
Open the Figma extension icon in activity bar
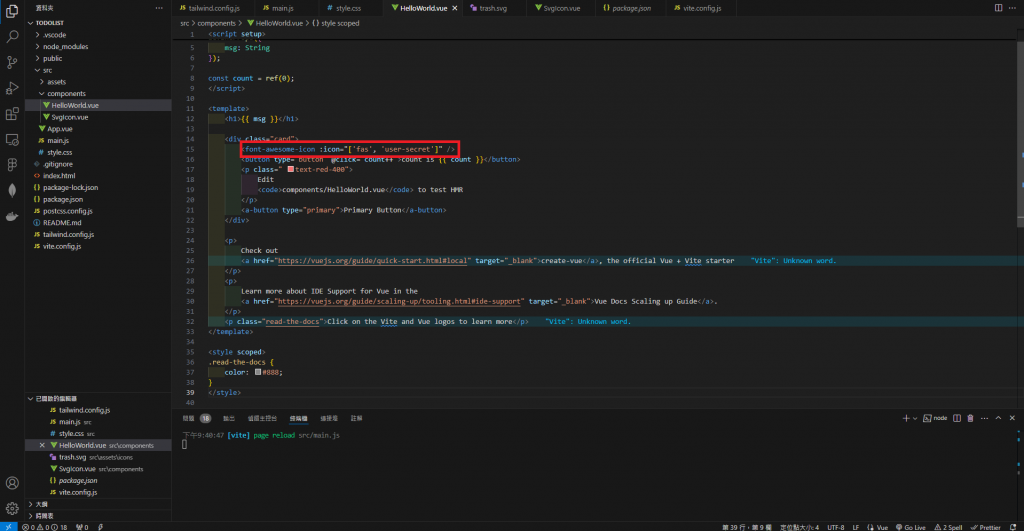(12, 165)
